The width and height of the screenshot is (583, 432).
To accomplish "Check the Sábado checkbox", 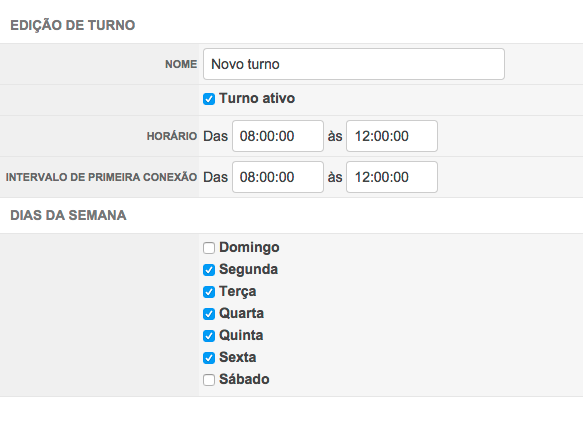I will [209, 380].
